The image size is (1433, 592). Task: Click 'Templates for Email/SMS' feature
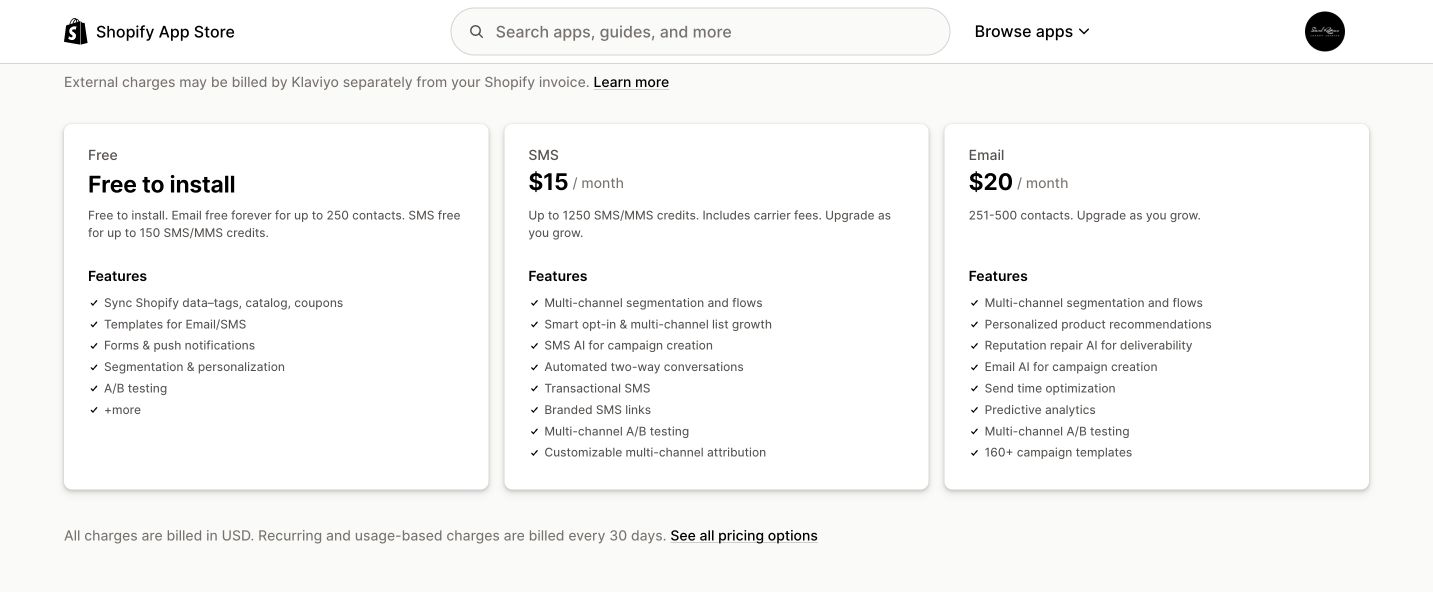coord(175,324)
